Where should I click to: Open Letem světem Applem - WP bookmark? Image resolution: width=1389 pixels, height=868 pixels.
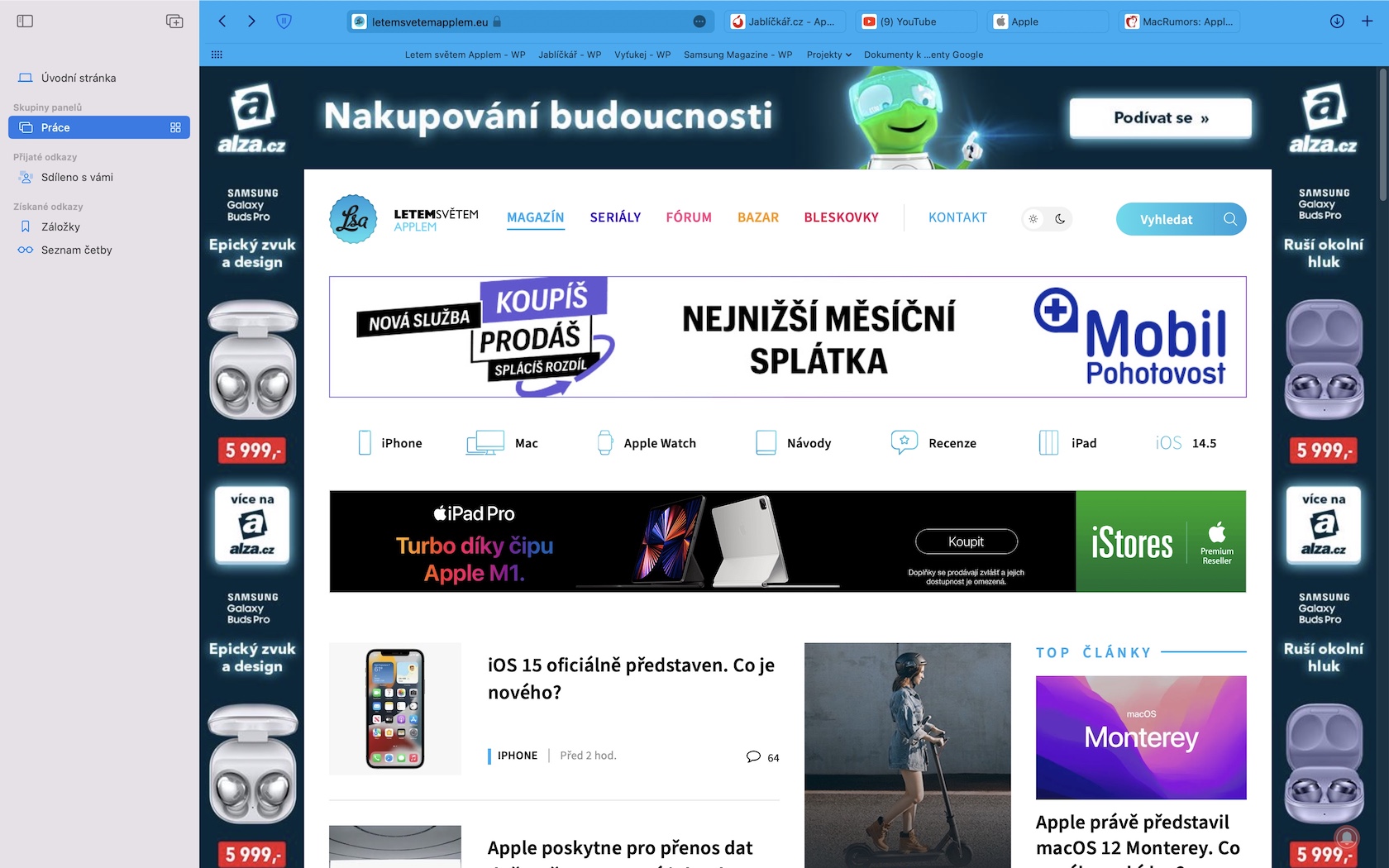tap(465, 55)
